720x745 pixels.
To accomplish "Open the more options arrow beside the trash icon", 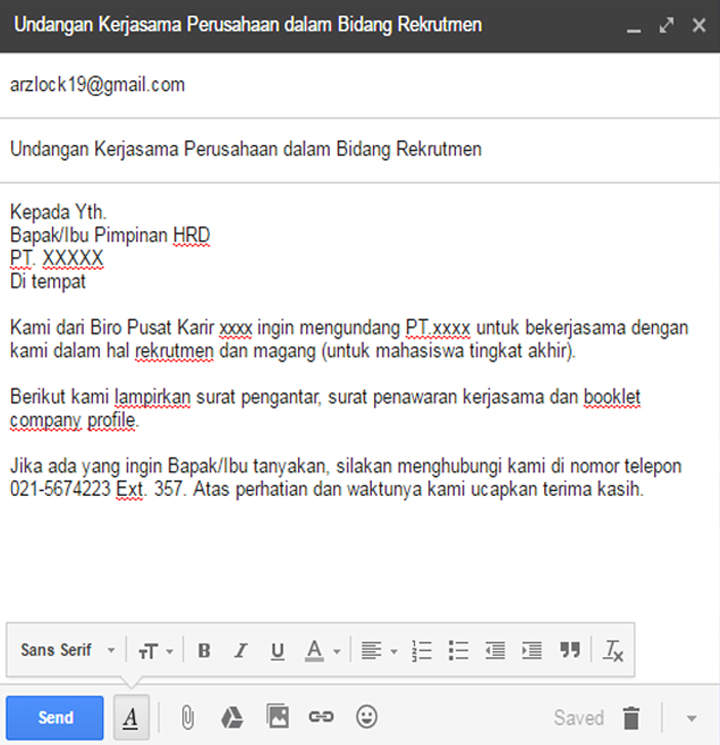I will pos(692,718).
